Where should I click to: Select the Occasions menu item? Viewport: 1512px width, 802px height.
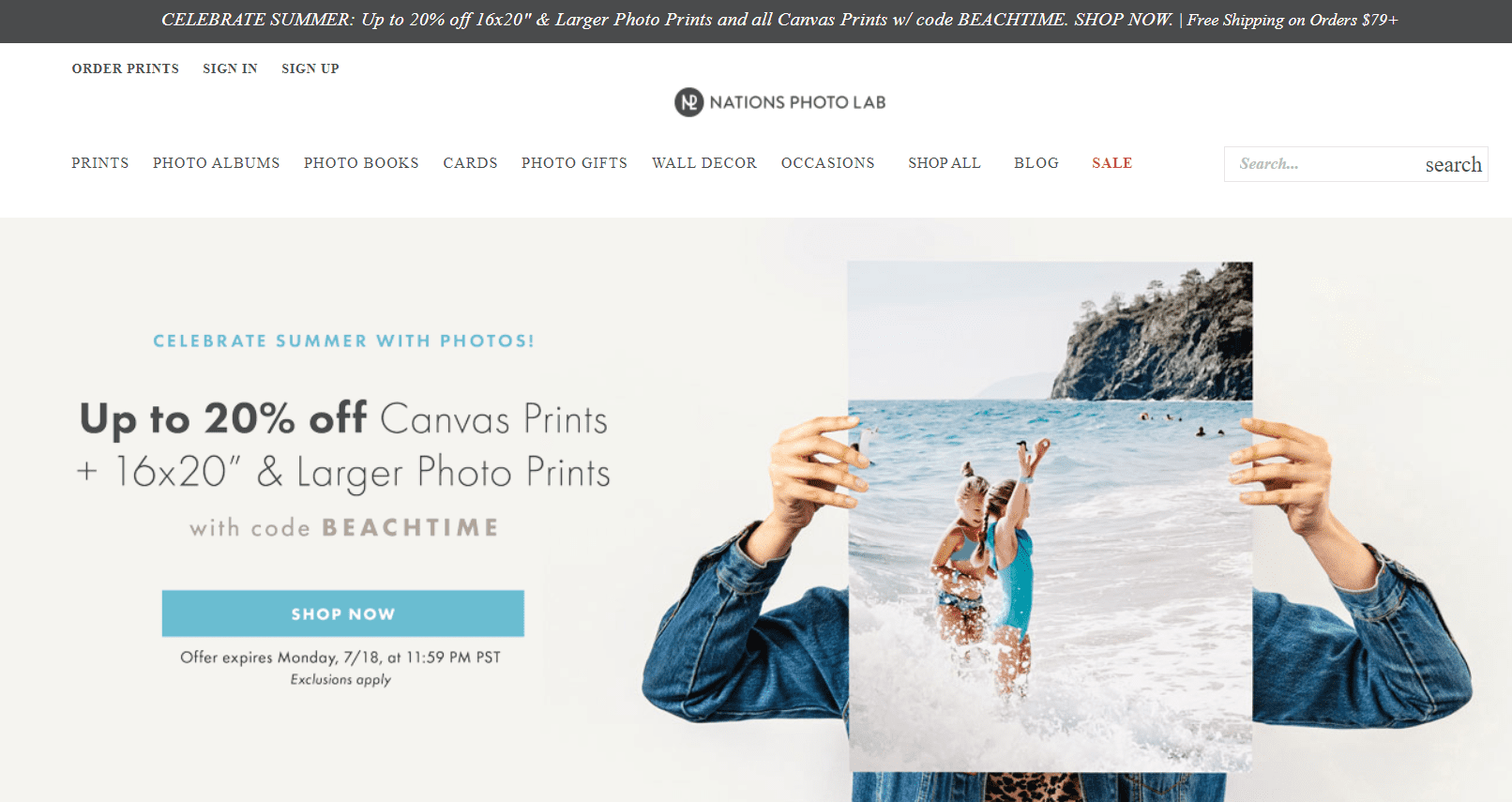(x=828, y=163)
